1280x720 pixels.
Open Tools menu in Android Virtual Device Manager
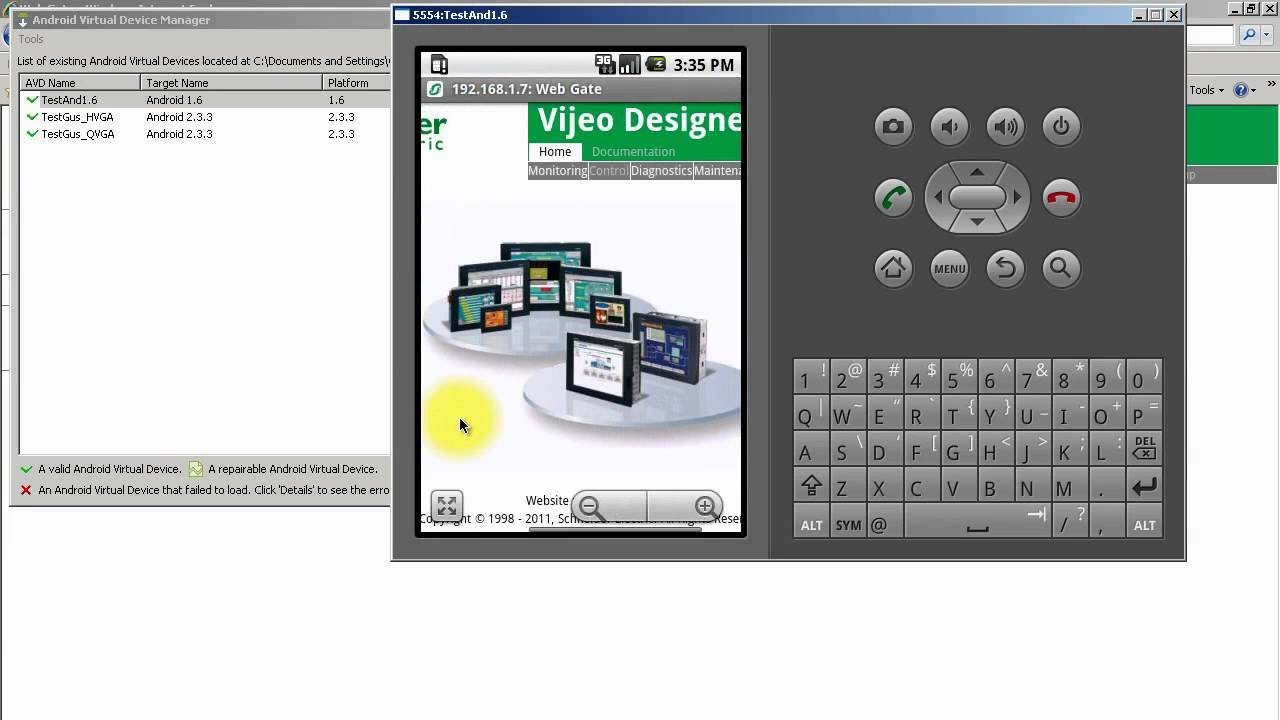tap(31, 39)
